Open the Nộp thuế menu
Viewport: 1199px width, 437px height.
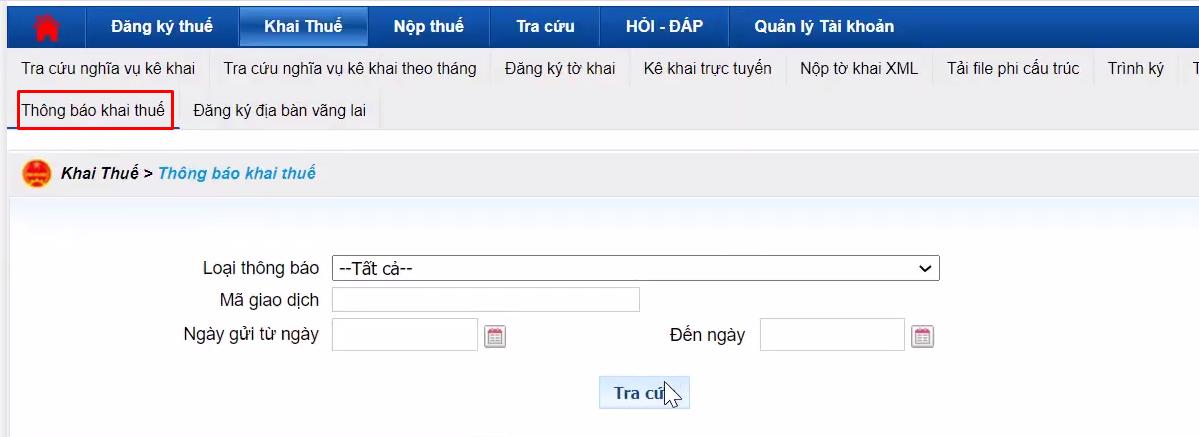(429, 27)
